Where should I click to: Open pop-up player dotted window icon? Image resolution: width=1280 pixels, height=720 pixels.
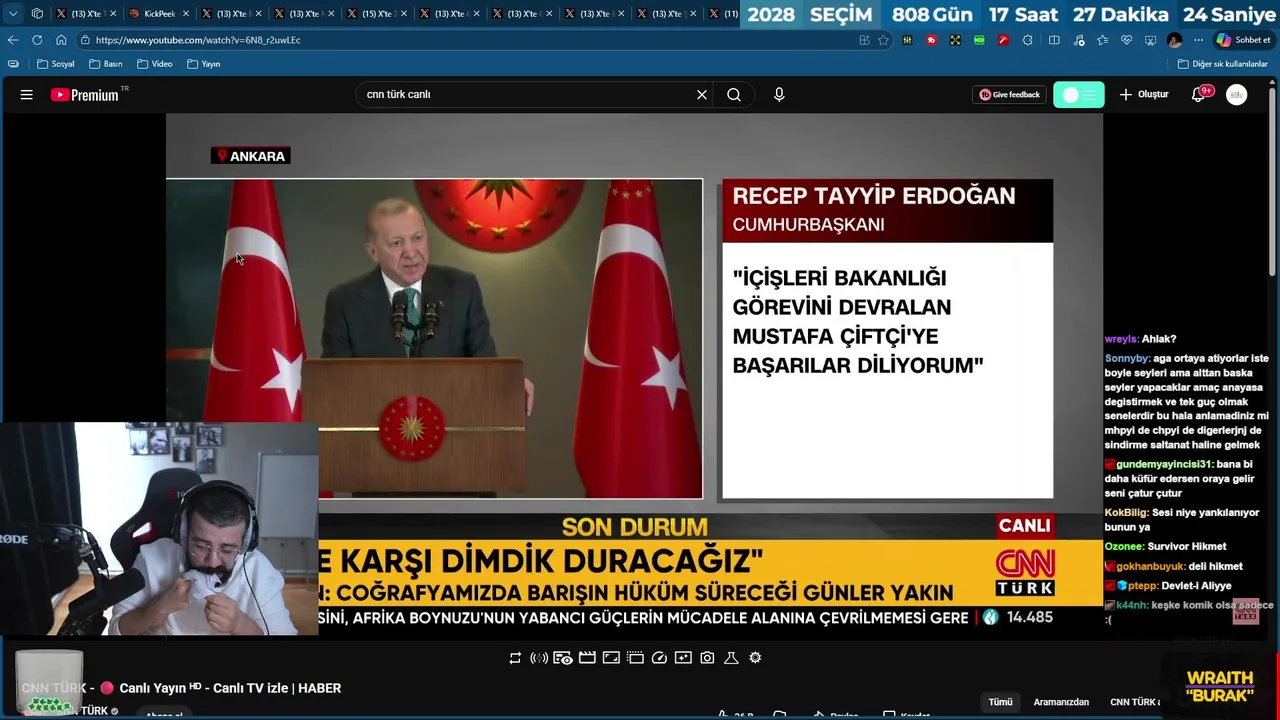pyautogui.click(x=635, y=658)
